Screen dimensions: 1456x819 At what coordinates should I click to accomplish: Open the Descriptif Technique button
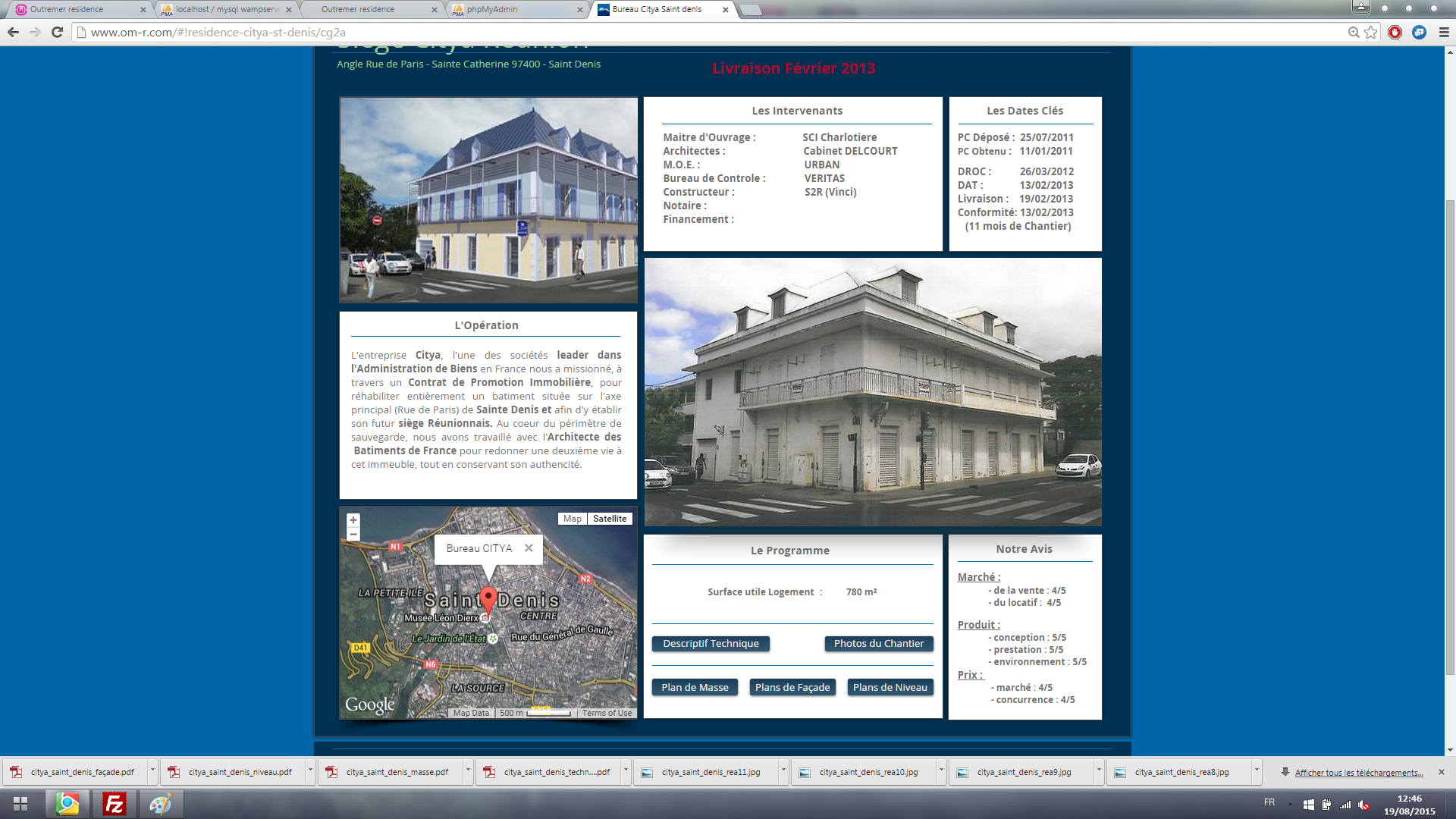(x=711, y=644)
